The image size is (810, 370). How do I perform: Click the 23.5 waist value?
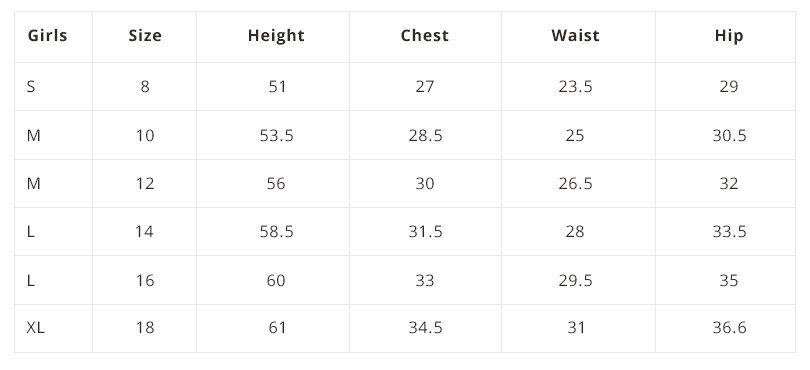(575, 86)
